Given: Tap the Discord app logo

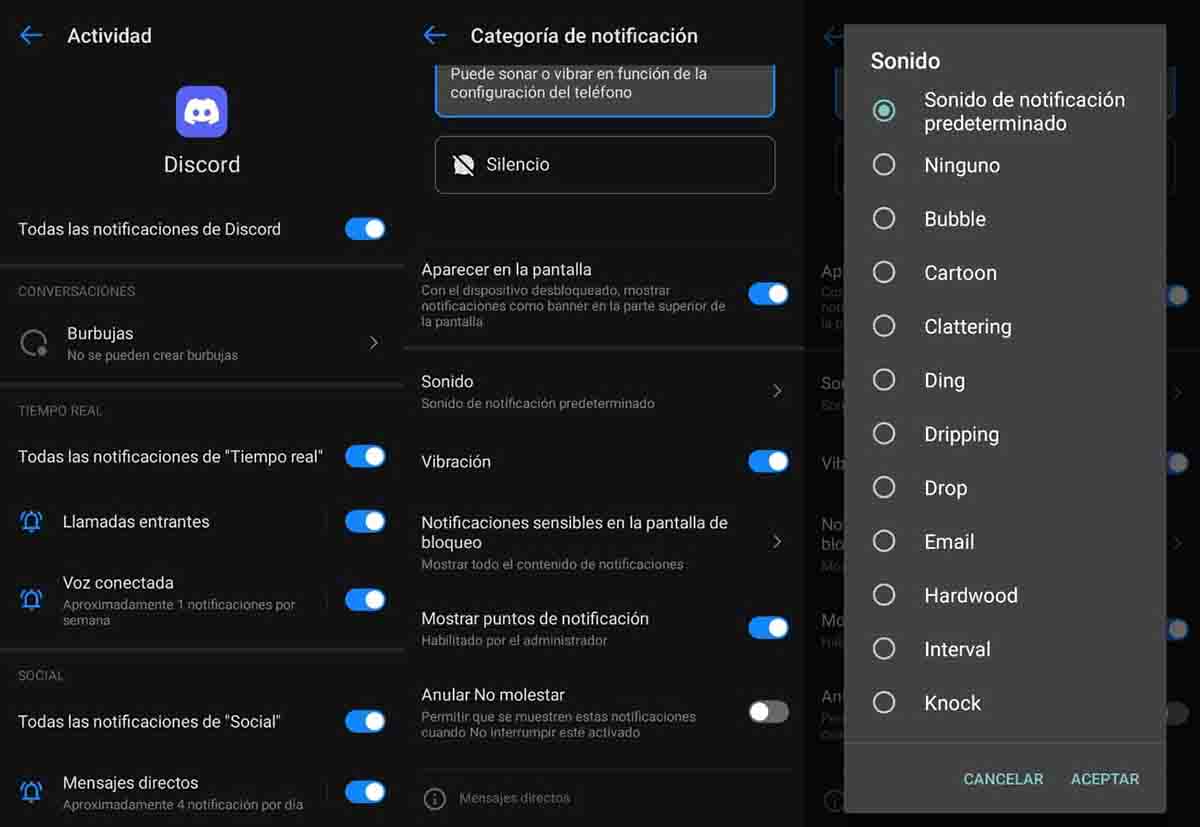Looking at the screenshot, I should 202,111.
